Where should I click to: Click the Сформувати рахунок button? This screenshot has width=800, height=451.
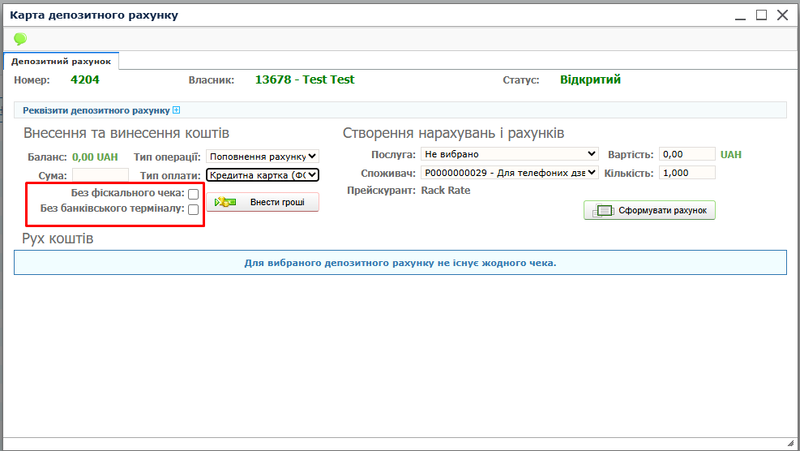(x=650, y=211)
